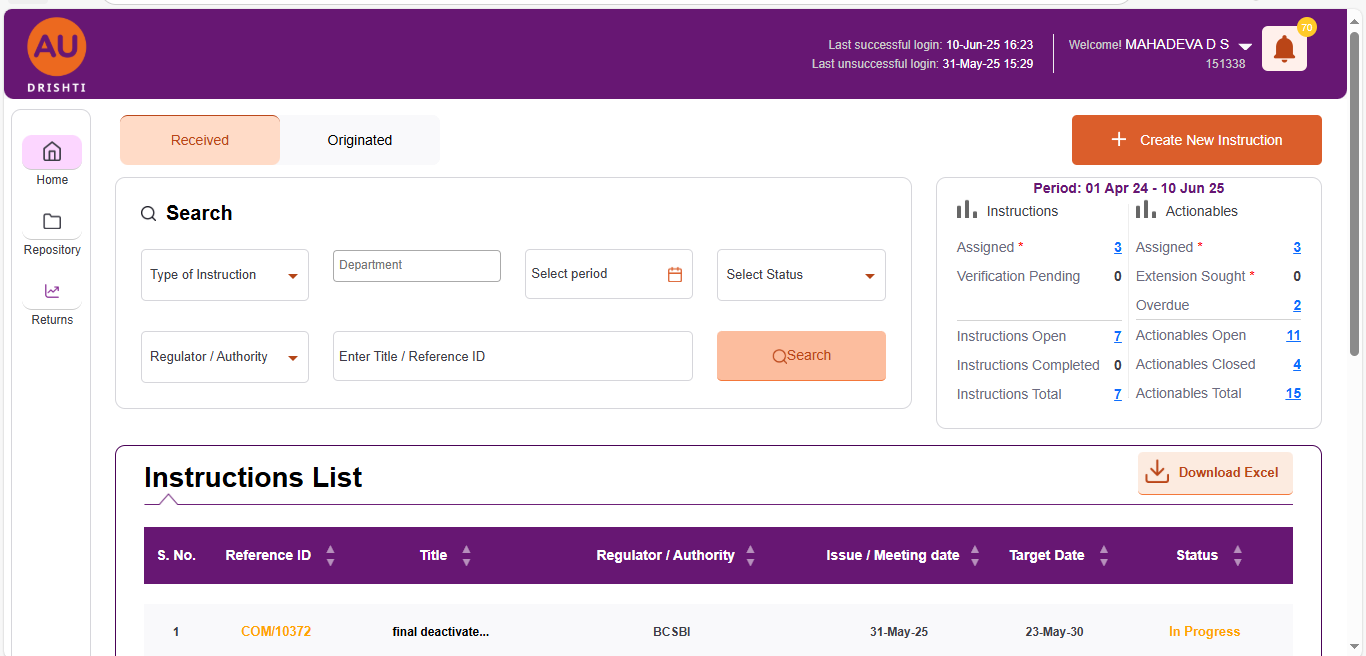The height and width of the screenshot is (656, 1366).
Task: Click the Create New Instruction button
Action: pos(1197,140)
